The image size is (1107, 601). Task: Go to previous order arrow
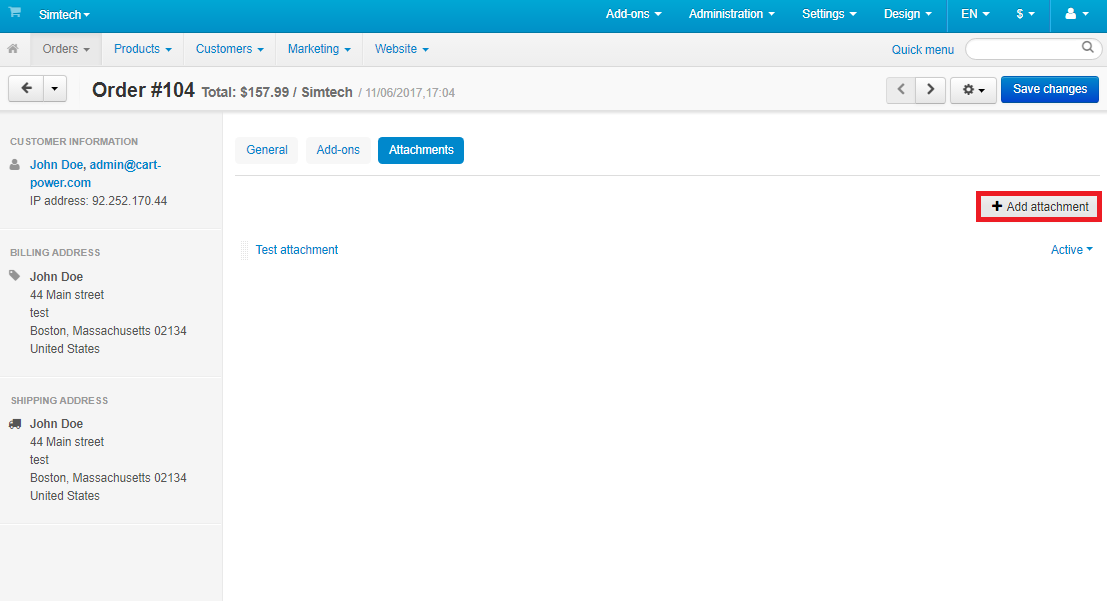[x=901, y=89]
